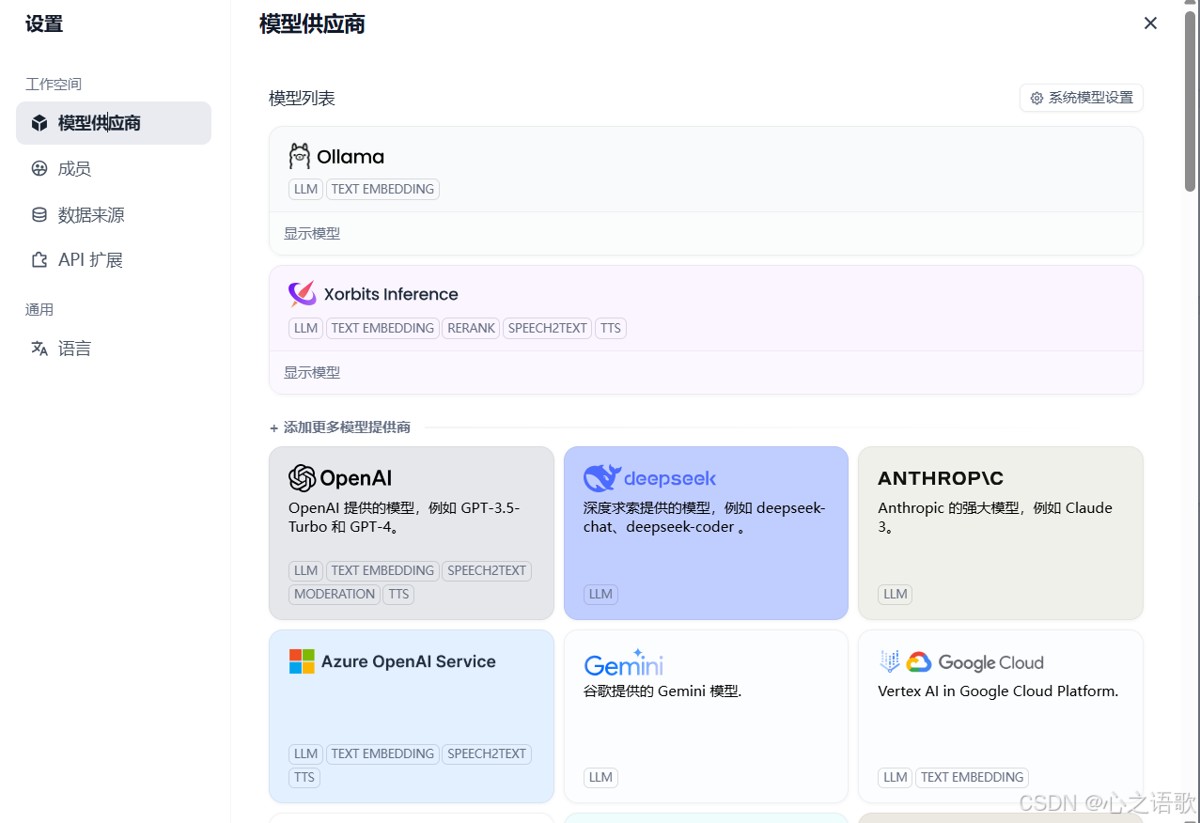Click the Xorbits Inference logo icon

[x=302, y=294]
